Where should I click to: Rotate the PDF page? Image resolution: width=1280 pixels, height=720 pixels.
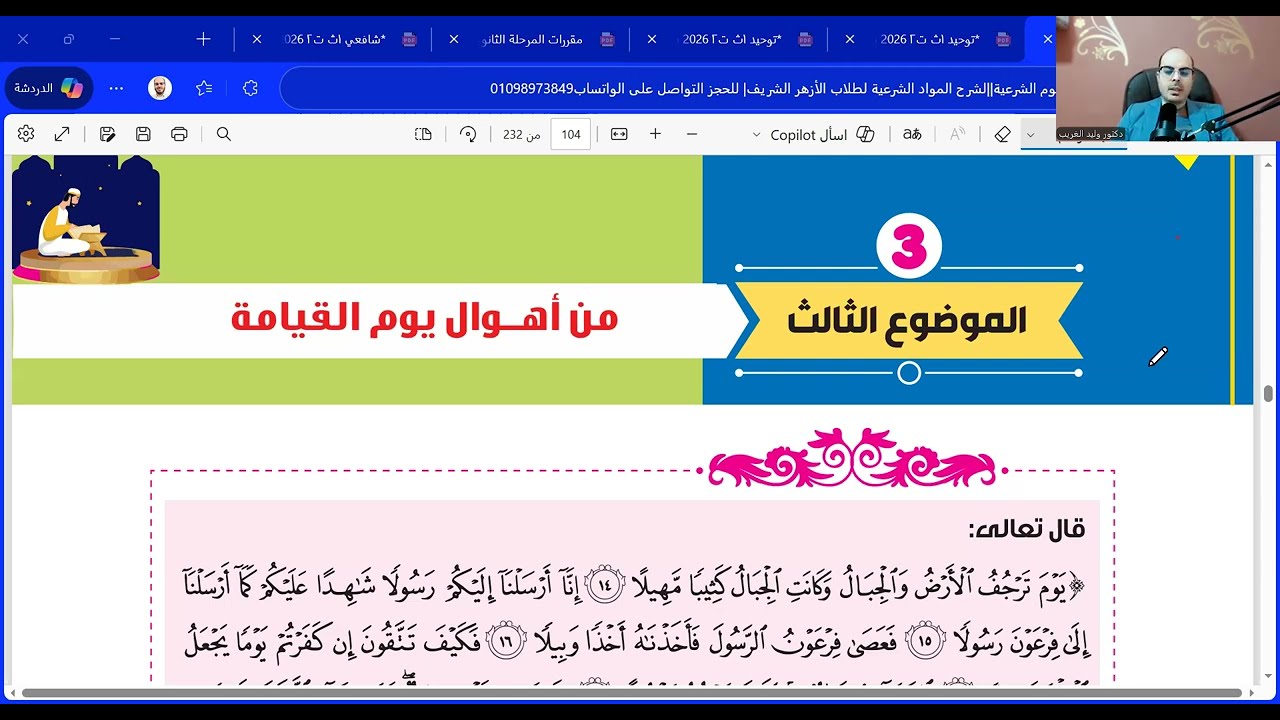(x=468, y=134)
